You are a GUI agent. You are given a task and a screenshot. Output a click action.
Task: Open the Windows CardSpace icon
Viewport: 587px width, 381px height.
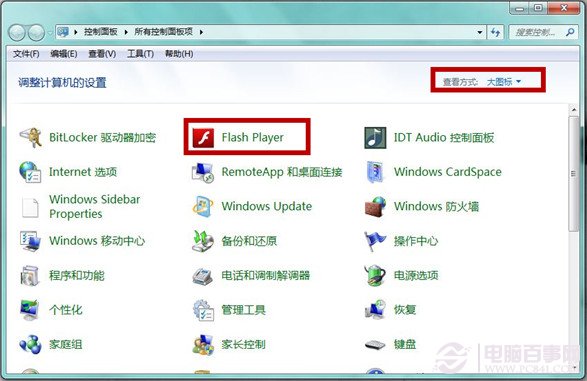tap(375, 172)
